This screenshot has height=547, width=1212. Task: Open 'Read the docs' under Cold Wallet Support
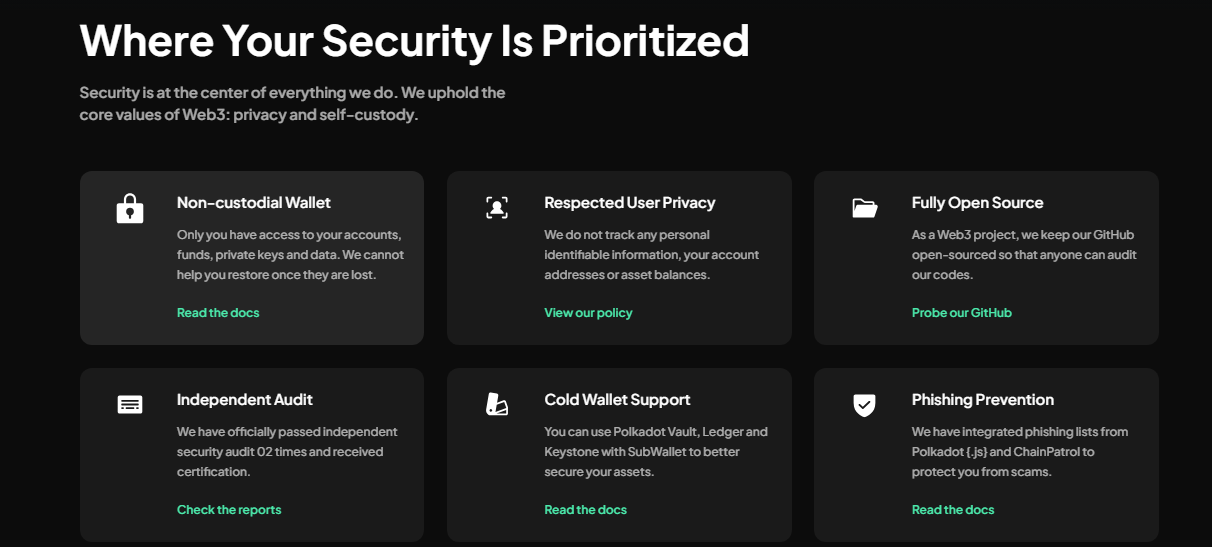(586, 510)
